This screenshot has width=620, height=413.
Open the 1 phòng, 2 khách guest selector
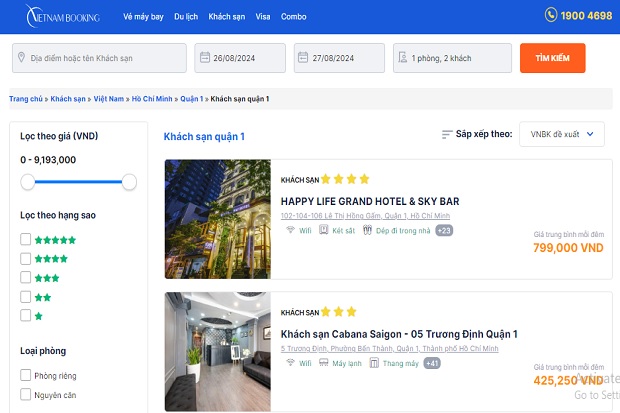point(452,58)
